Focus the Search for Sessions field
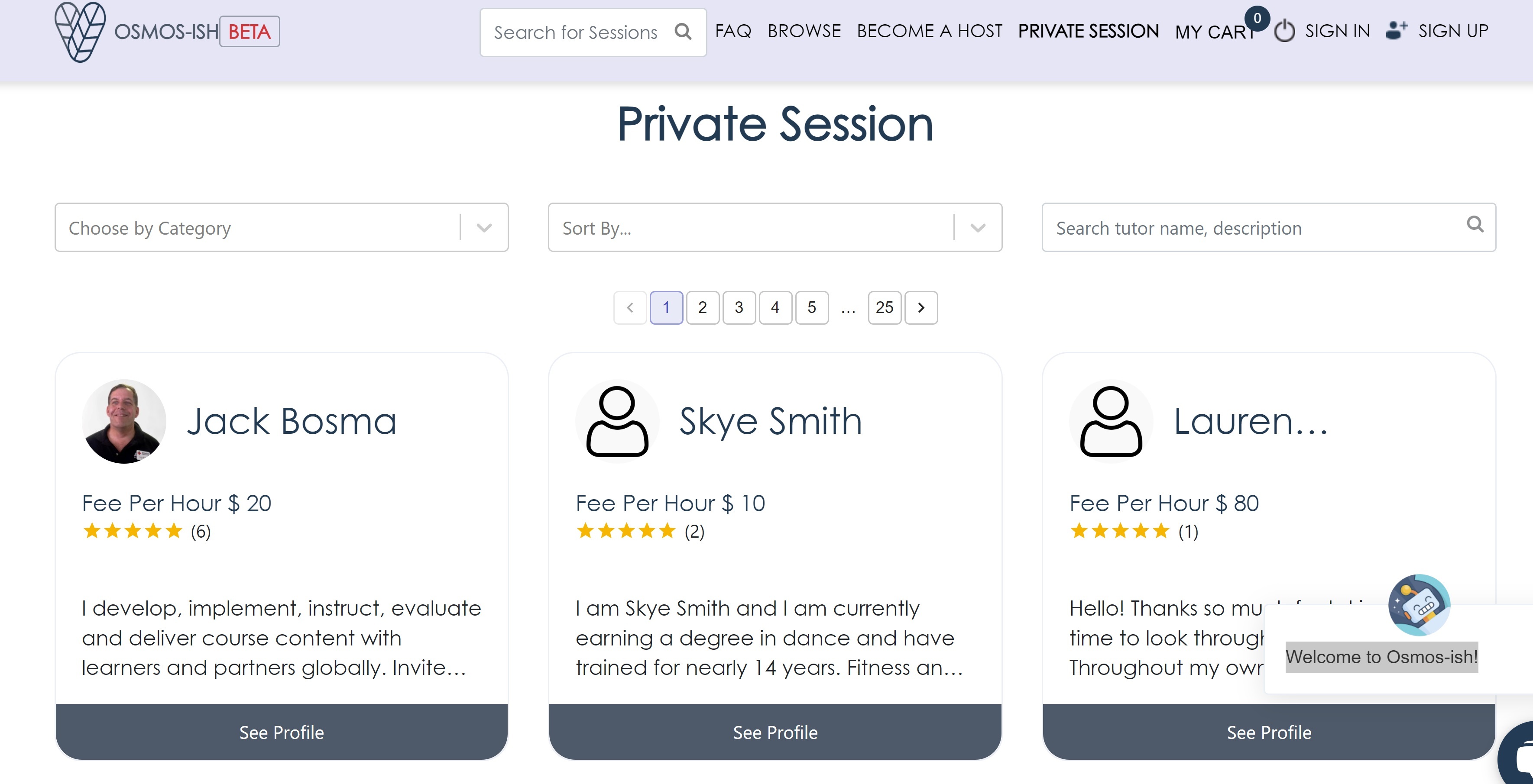The width and height of the screenshot is (1533, 784). coord(575,32)
